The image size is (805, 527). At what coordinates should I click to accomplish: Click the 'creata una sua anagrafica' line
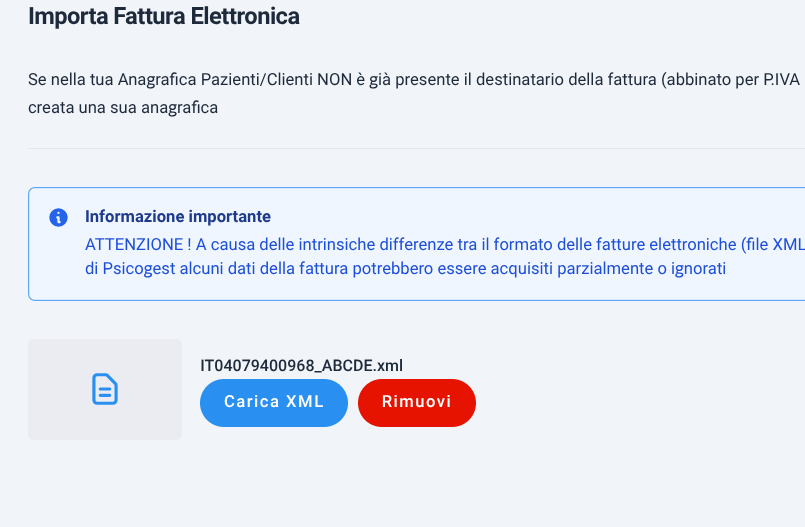tap(123, 108)
